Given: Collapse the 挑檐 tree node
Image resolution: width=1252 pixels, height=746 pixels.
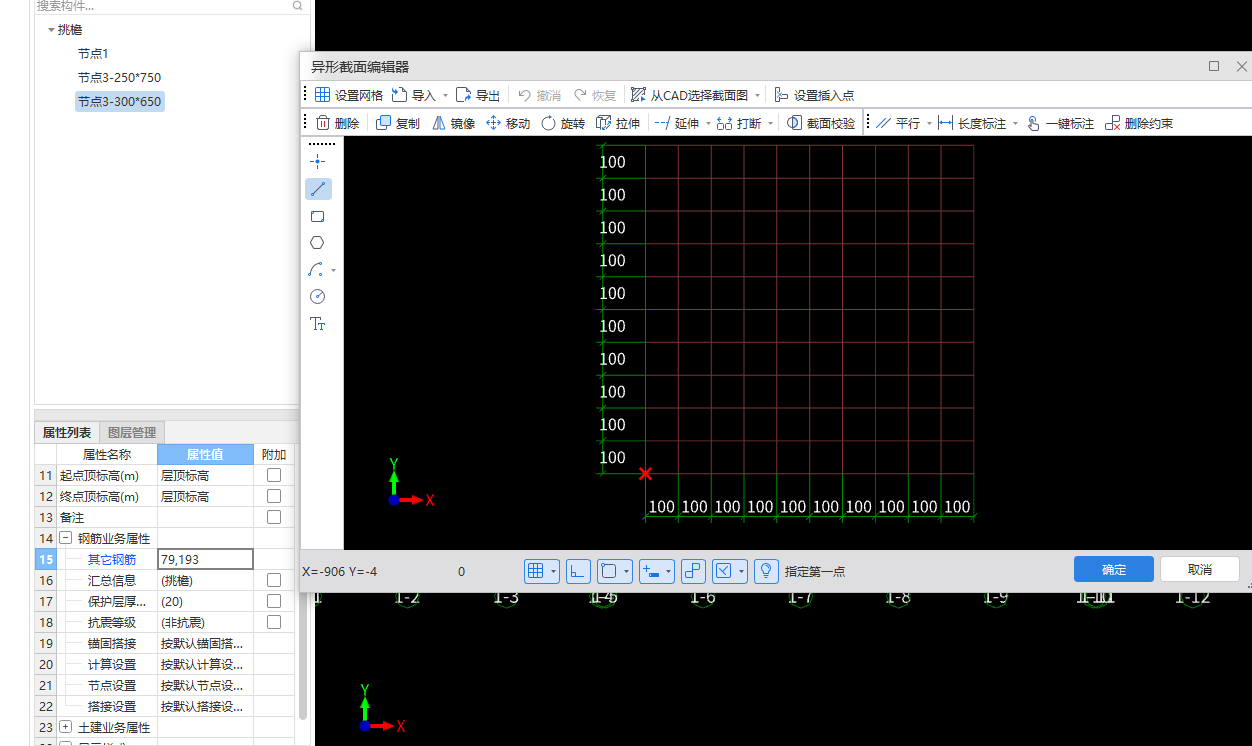Looking at the screenshot, I should coord(51,30).
